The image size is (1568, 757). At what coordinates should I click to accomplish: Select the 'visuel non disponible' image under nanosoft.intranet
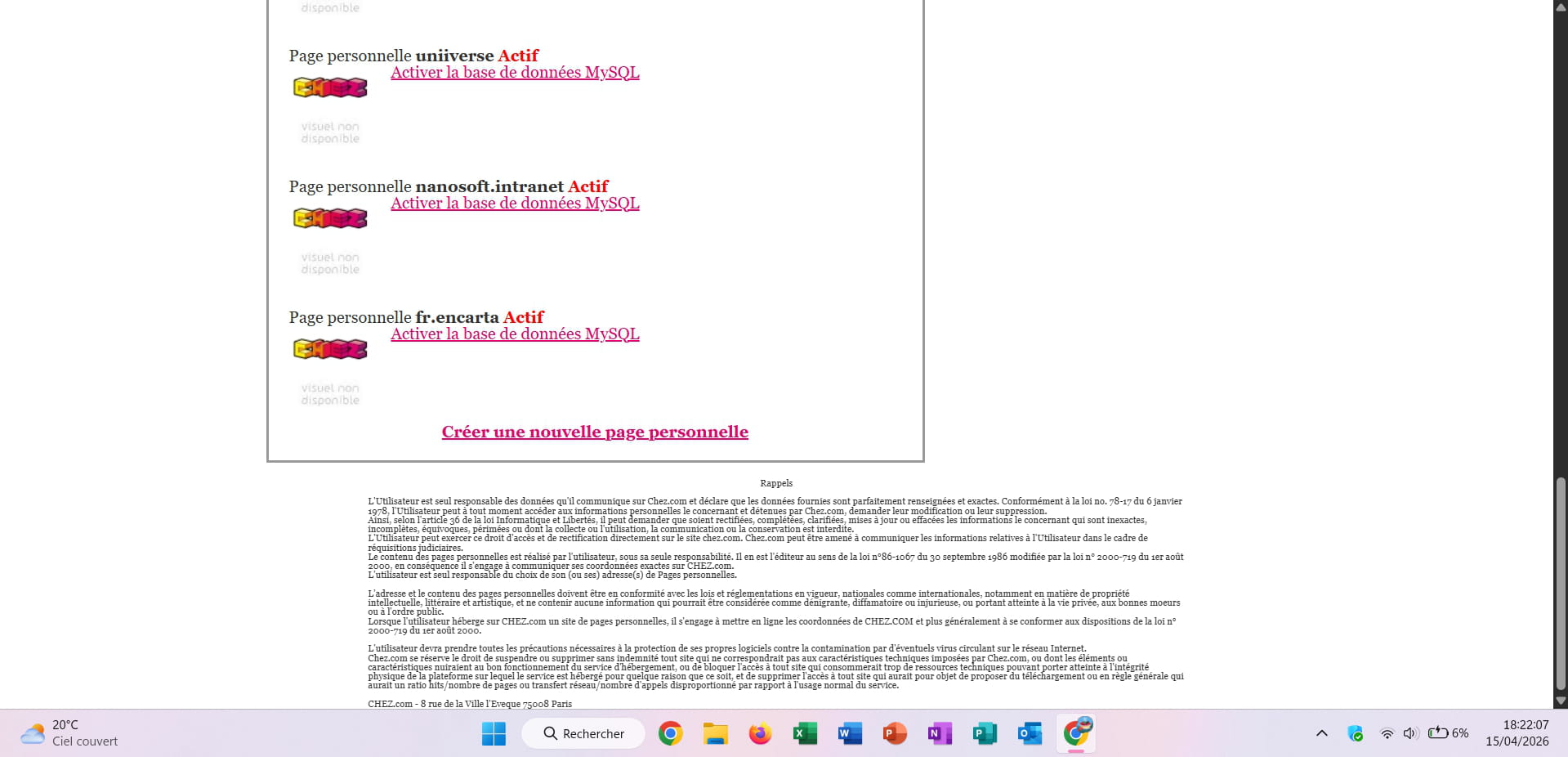pos(330,263)
